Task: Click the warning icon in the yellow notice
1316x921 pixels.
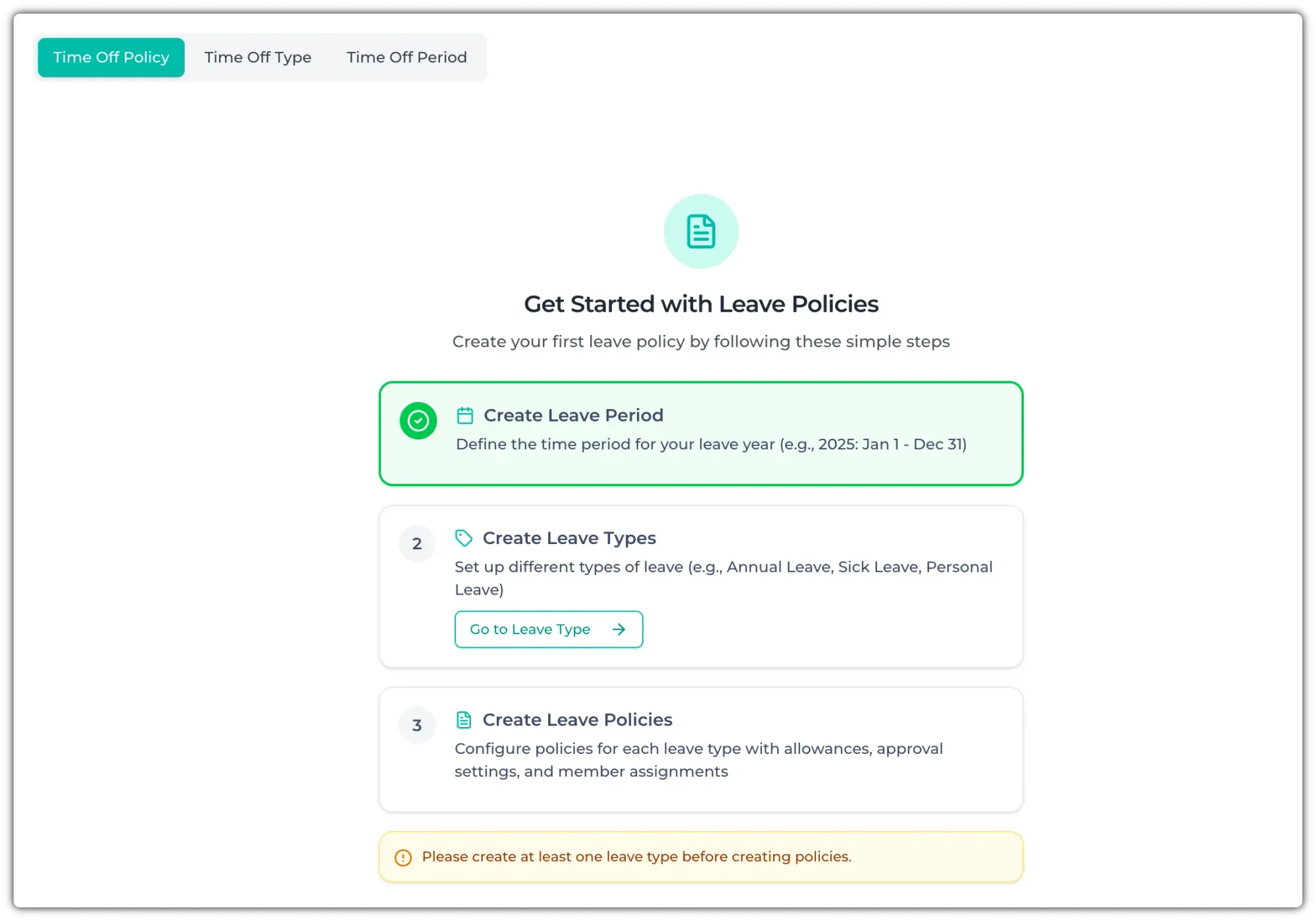Action: click(403, 858)
